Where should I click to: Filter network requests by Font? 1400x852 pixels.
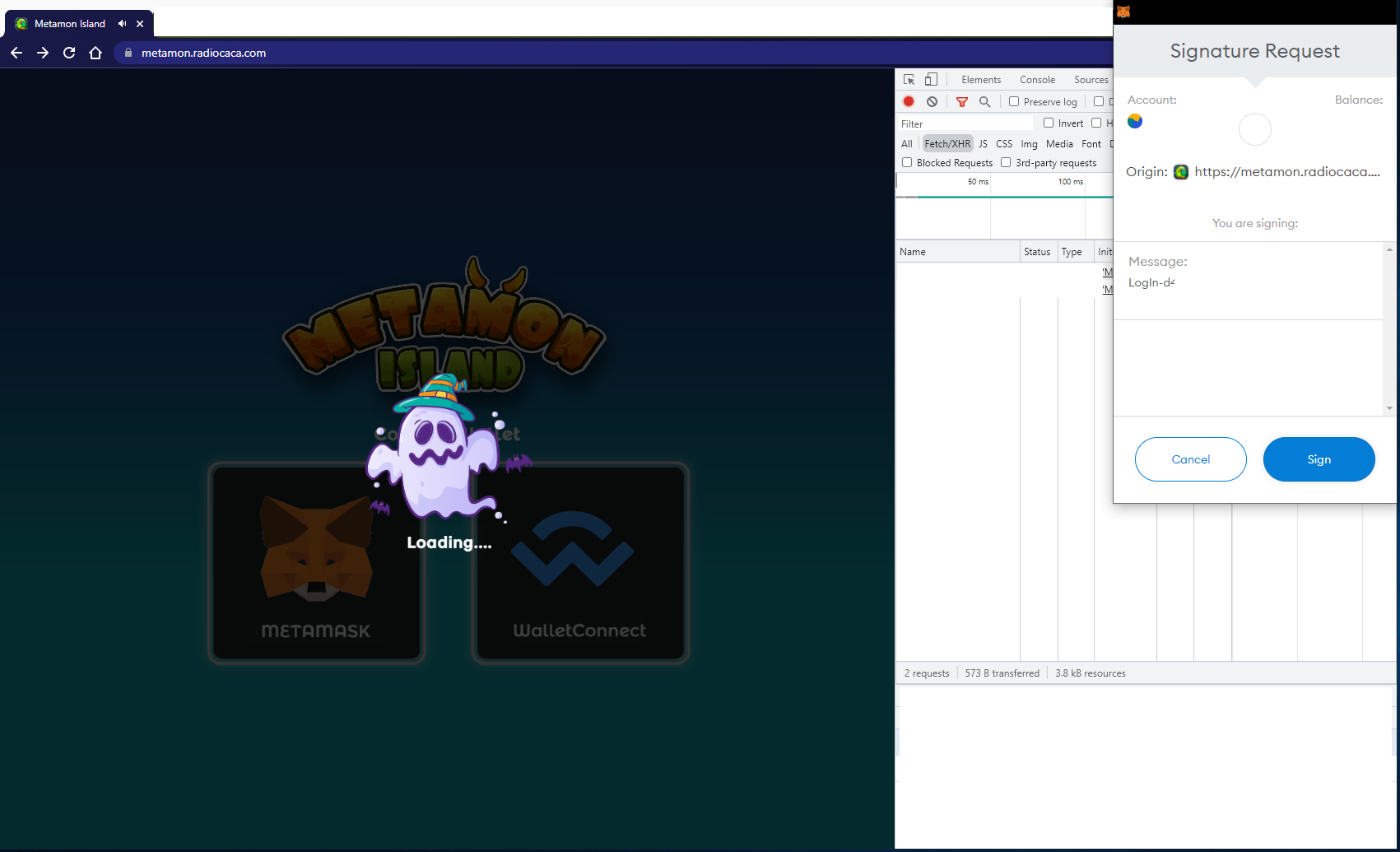(x=1091, y=143)
